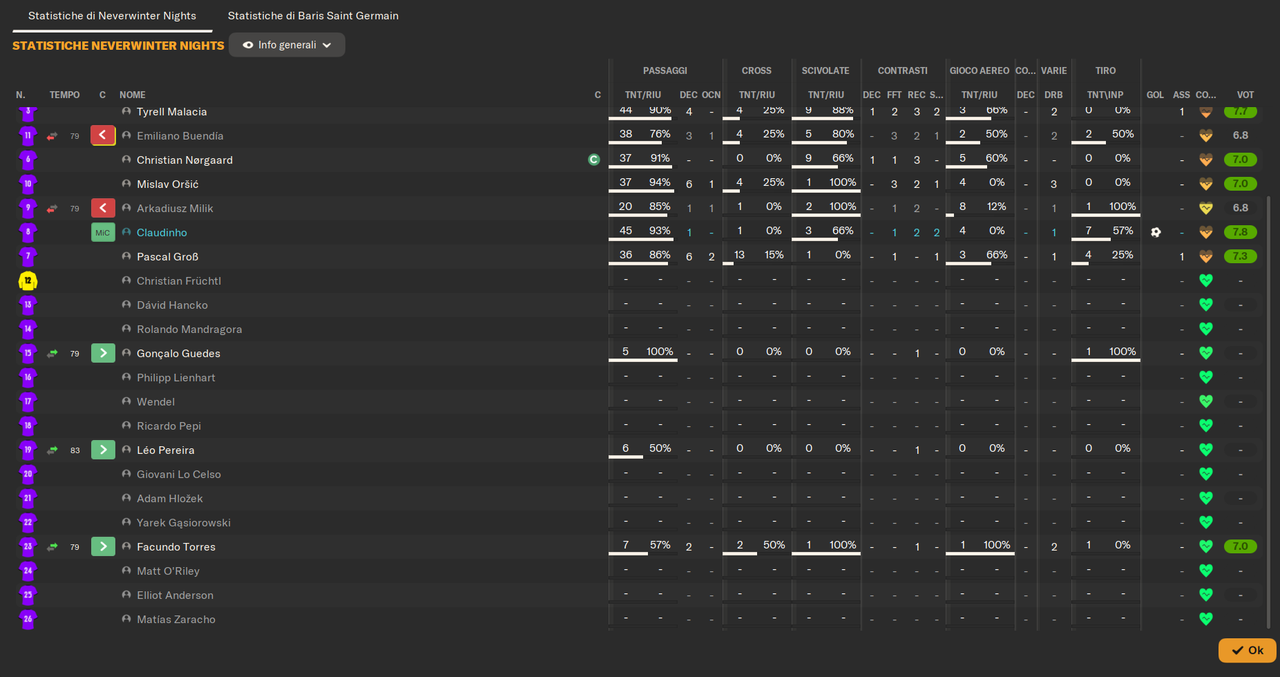The image size is (1280, 677).
Task: Click the red substituted-off arrow on Emiliano Buendía's row
Action: [x=103, y=135]
